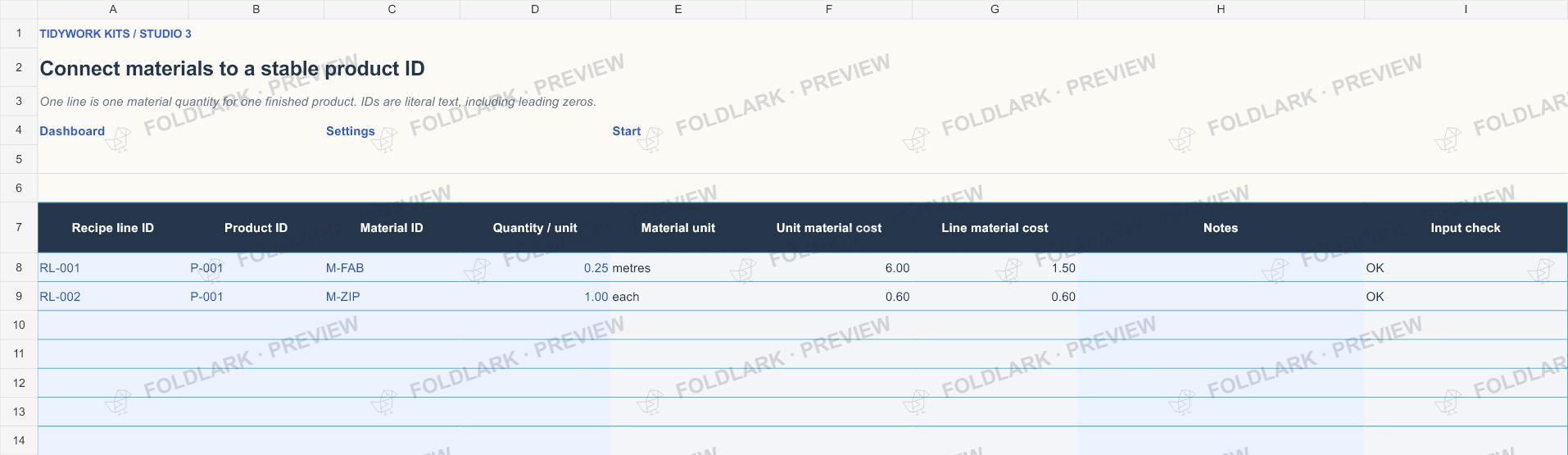Click the 0.60 line material cost cell in the M-ZIP row

(x=995, y=297)
